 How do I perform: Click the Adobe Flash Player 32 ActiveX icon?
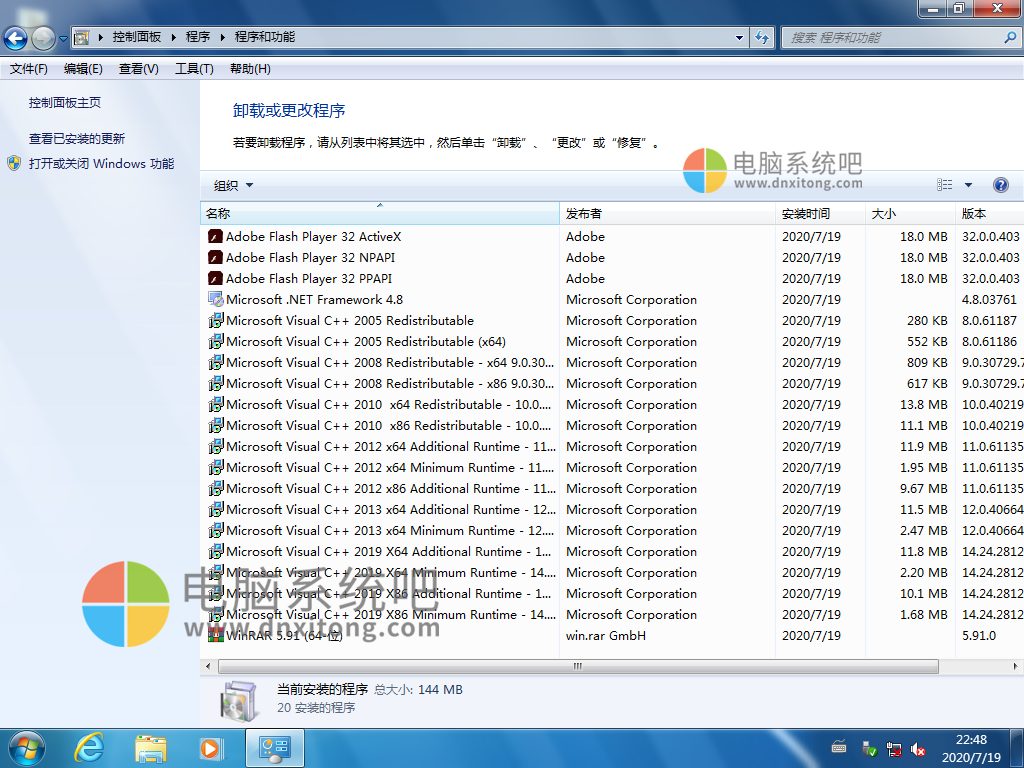pyautogui.click(x=215, y=237)
